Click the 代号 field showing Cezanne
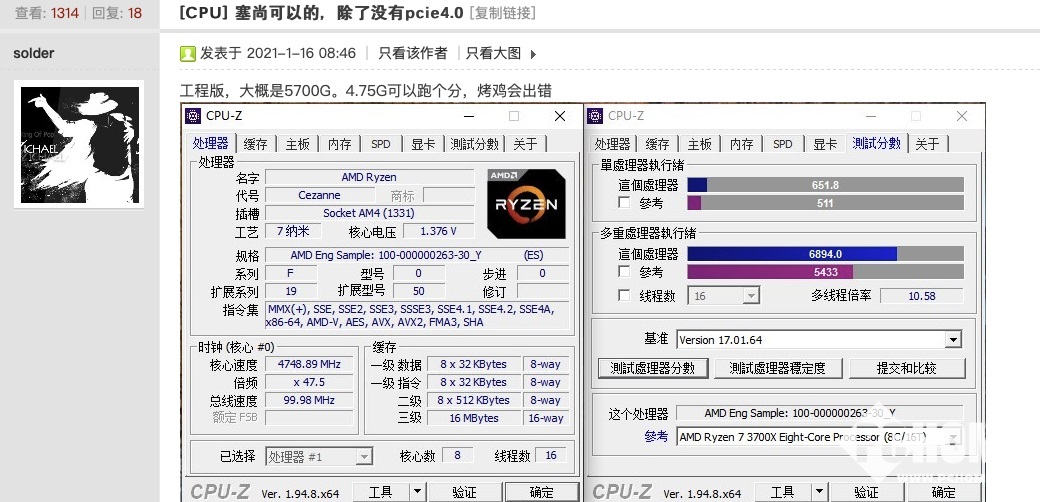The image size is (1040, 502). [320, 195]
